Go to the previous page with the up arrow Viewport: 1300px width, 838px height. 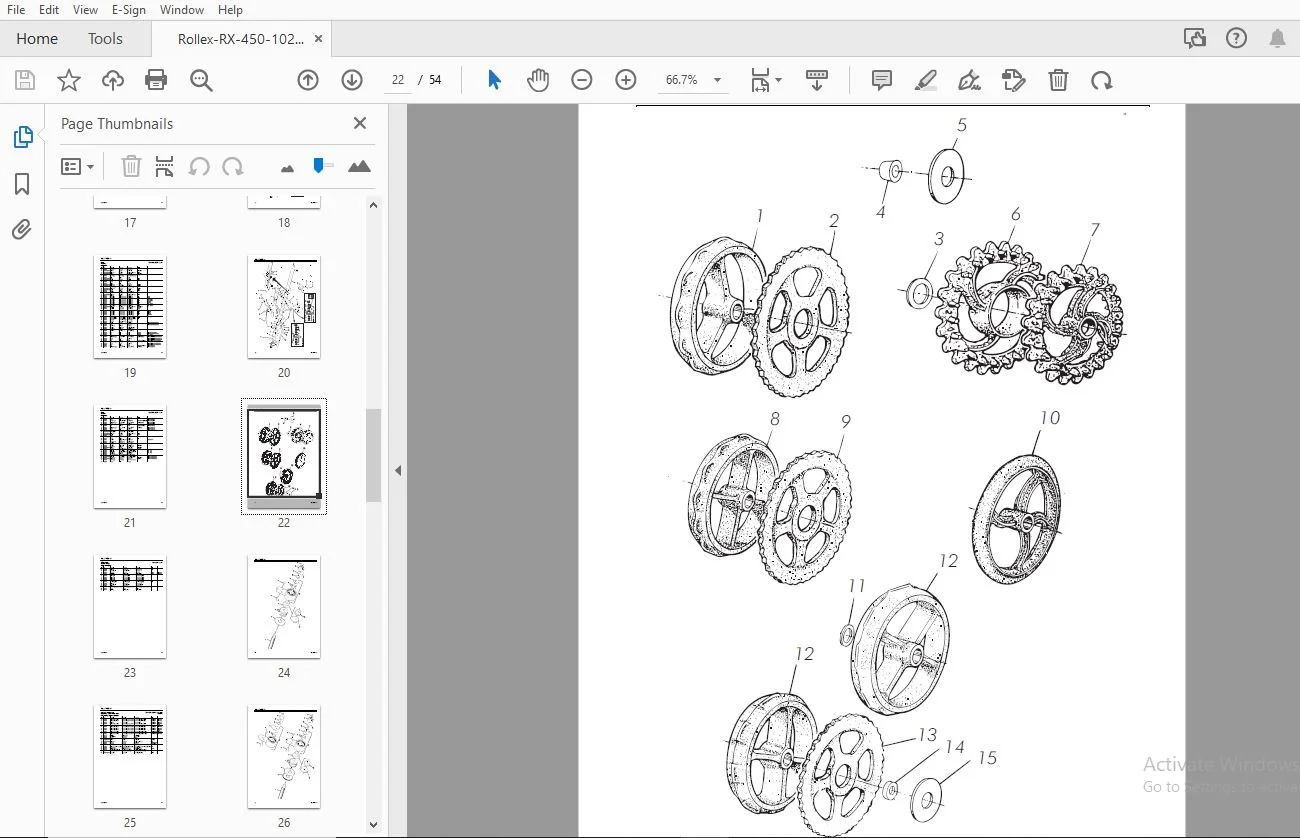pos(308,80)
